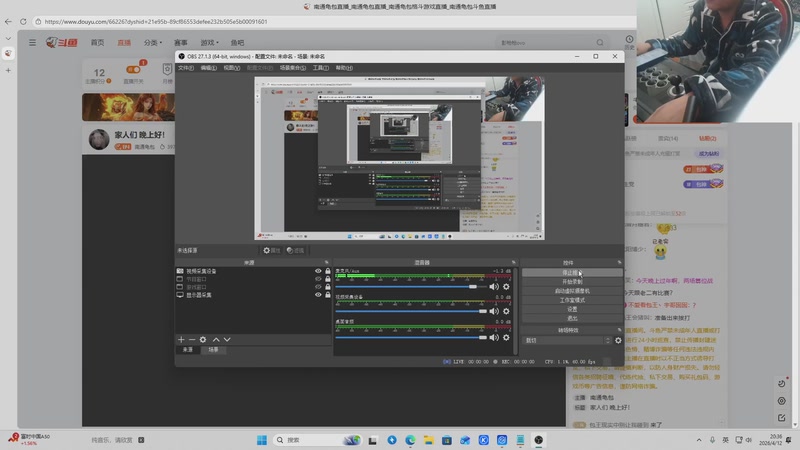The width and height of the screenshot is (800, 450).
Task: Open transition properties gear in 转场特效
Action: click(618, 340)
